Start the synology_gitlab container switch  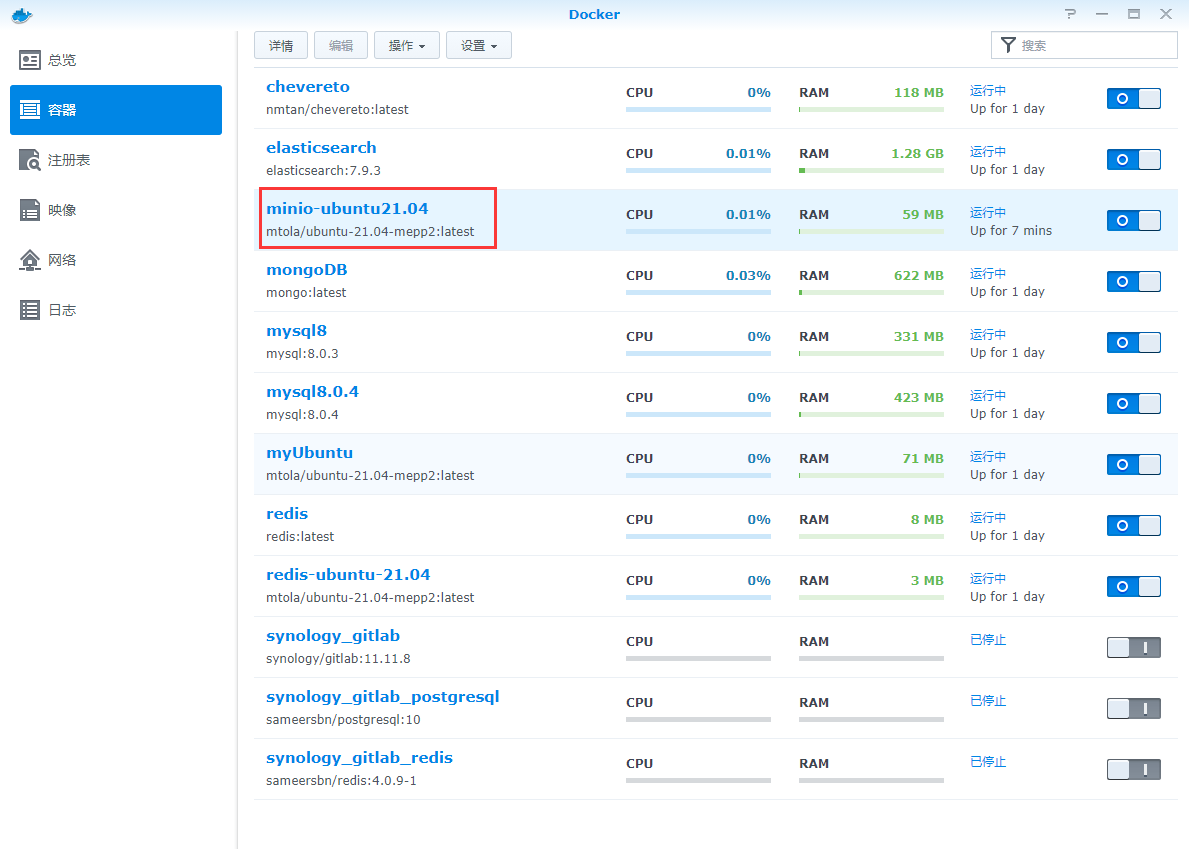pyautogui.click(x=1134, y=647)
